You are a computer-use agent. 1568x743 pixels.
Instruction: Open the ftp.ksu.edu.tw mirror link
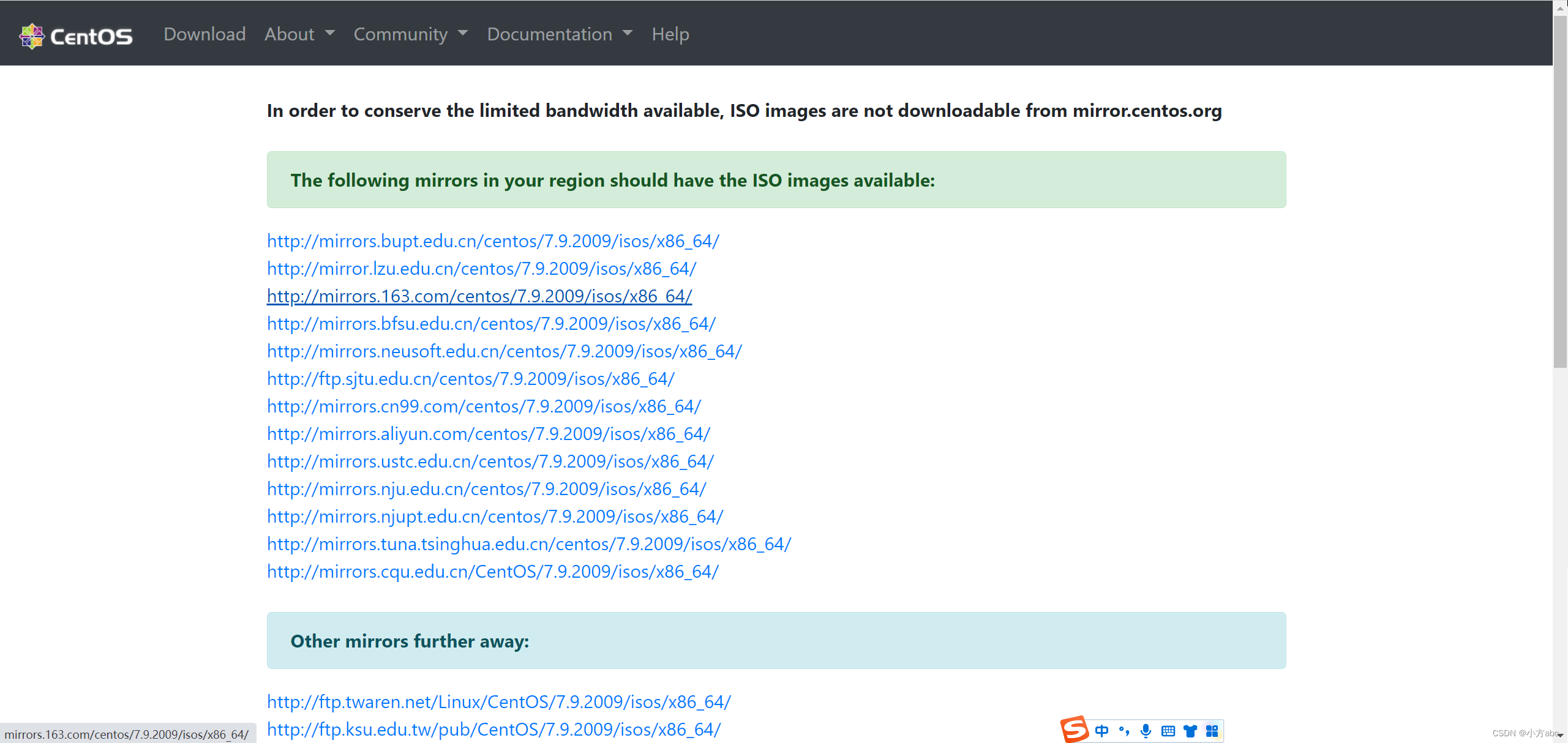pyautogui.click(x=494, y=730)
